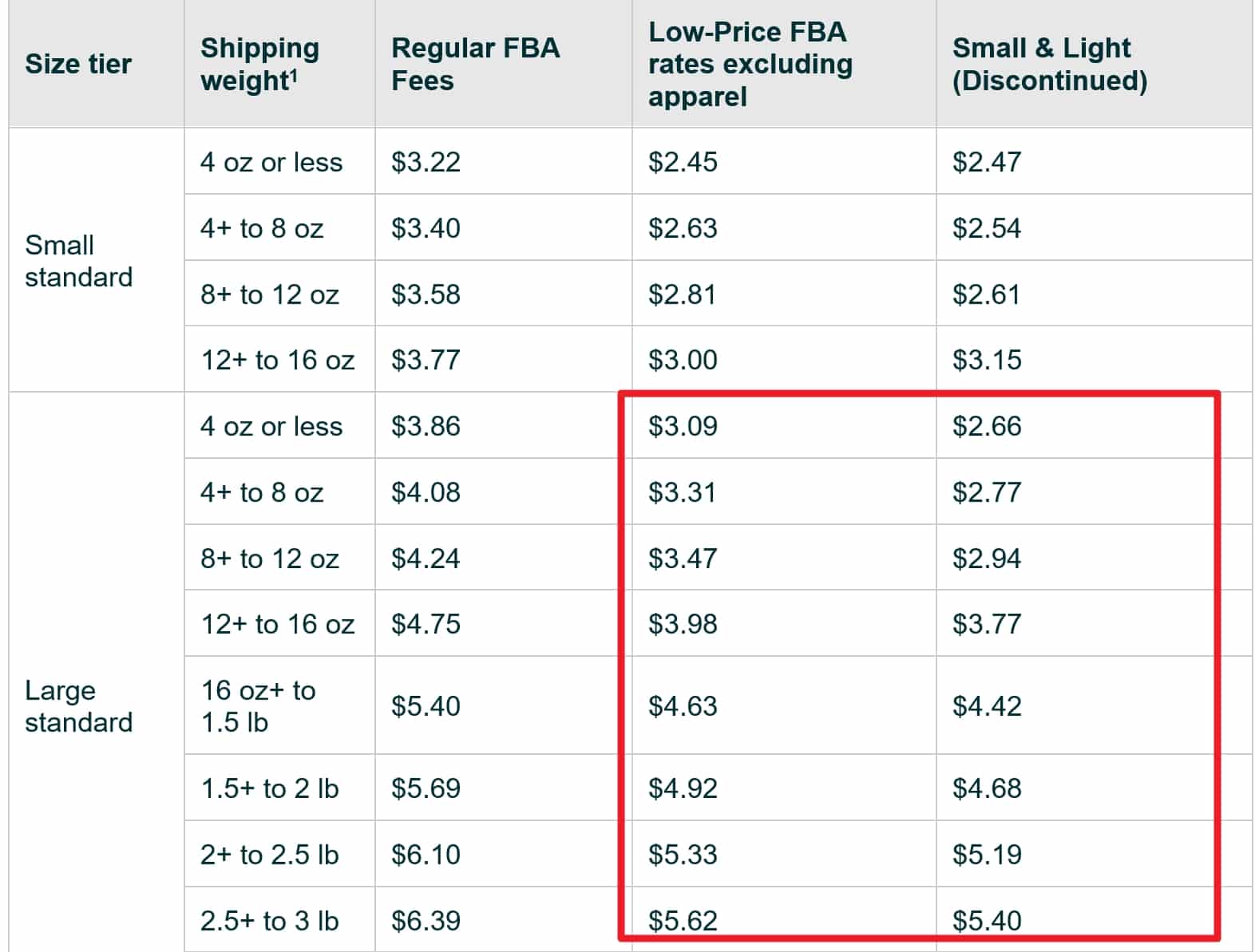Click the 2.5+ to 3 lb weight cell
1259x952 pixels.
point(279,920)
